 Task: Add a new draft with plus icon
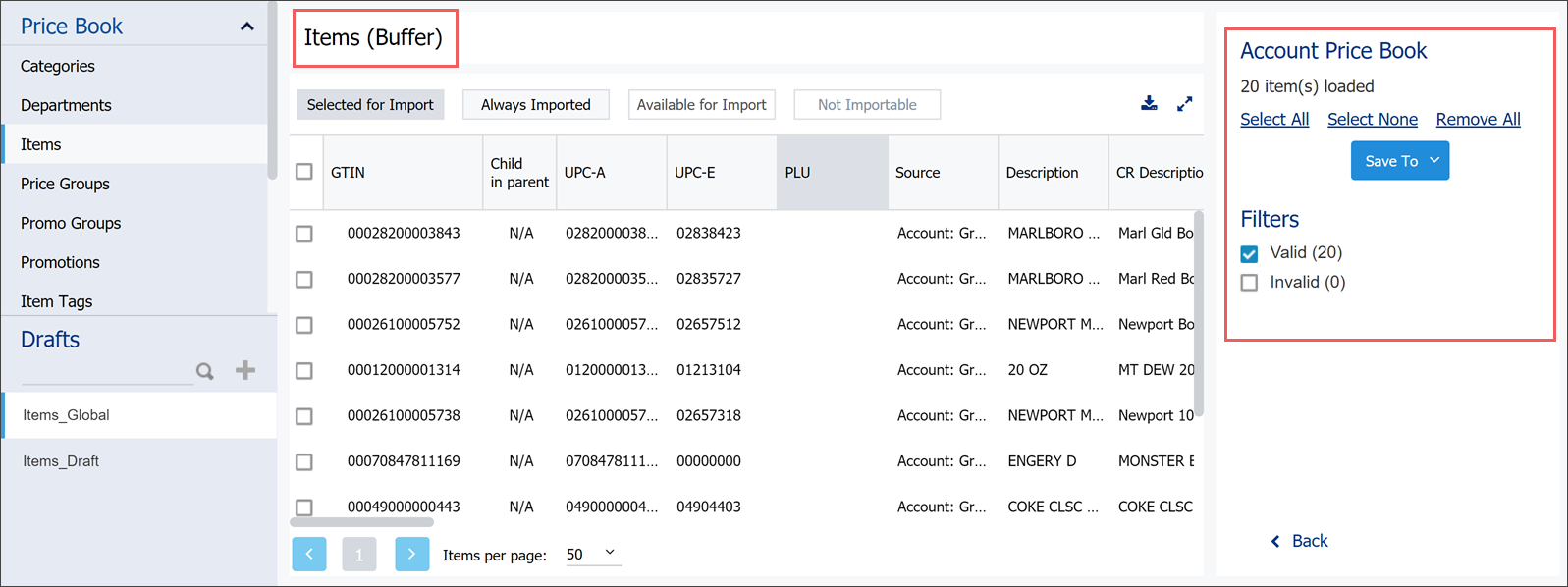245,370
